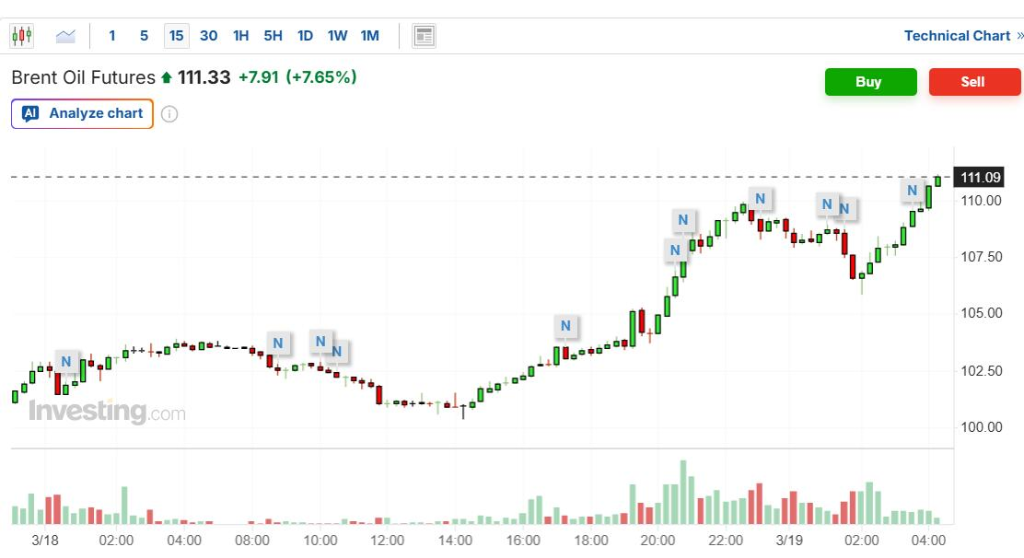Click the AI icon in Analyze chart

(x=30, y=113)
